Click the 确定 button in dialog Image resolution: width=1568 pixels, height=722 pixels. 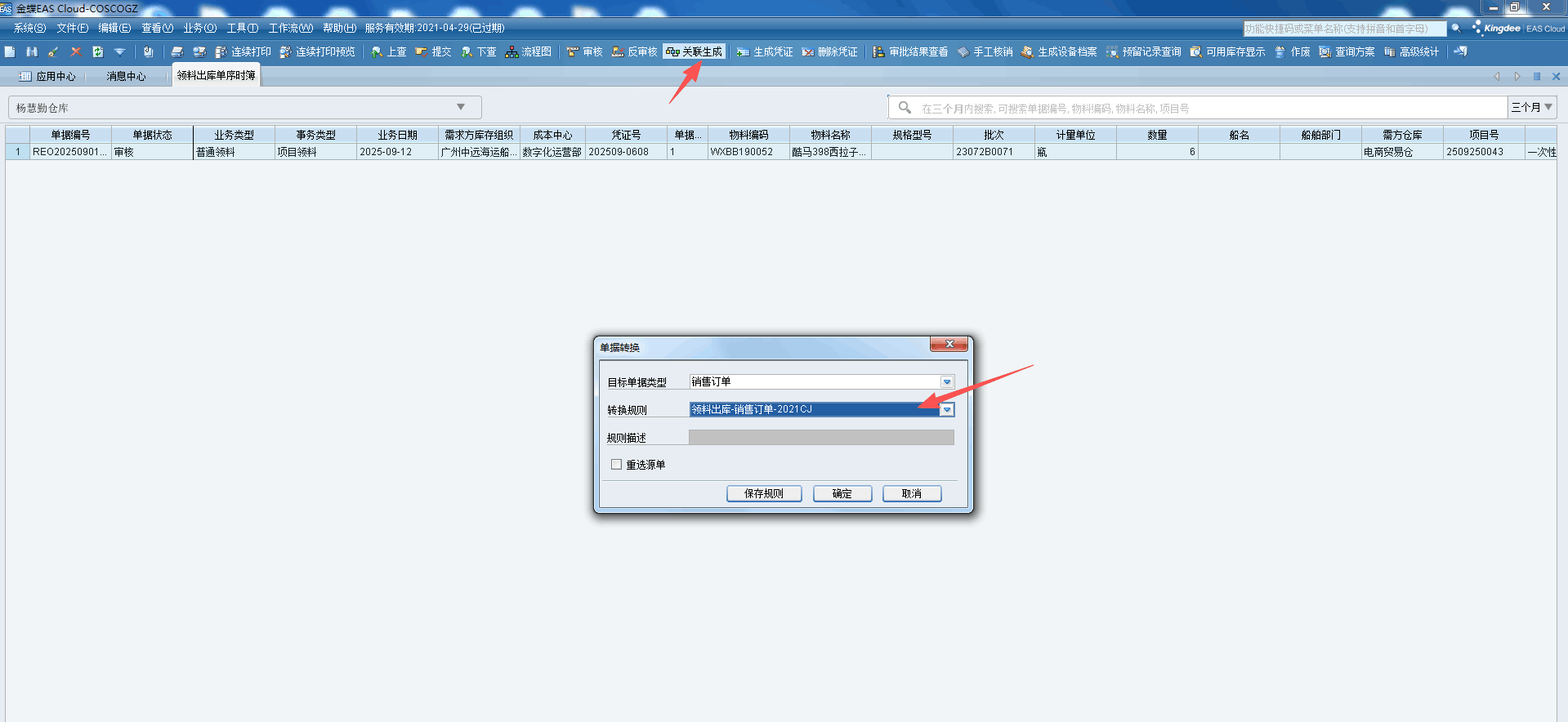coord(842,493)
